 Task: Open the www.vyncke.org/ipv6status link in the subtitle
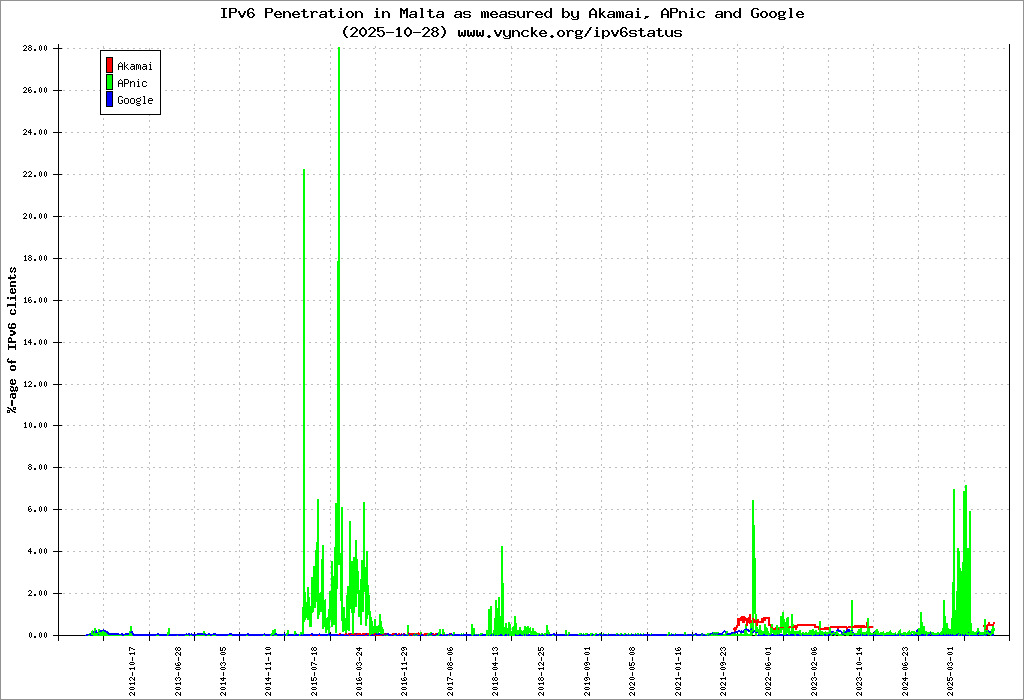[570, 32]
